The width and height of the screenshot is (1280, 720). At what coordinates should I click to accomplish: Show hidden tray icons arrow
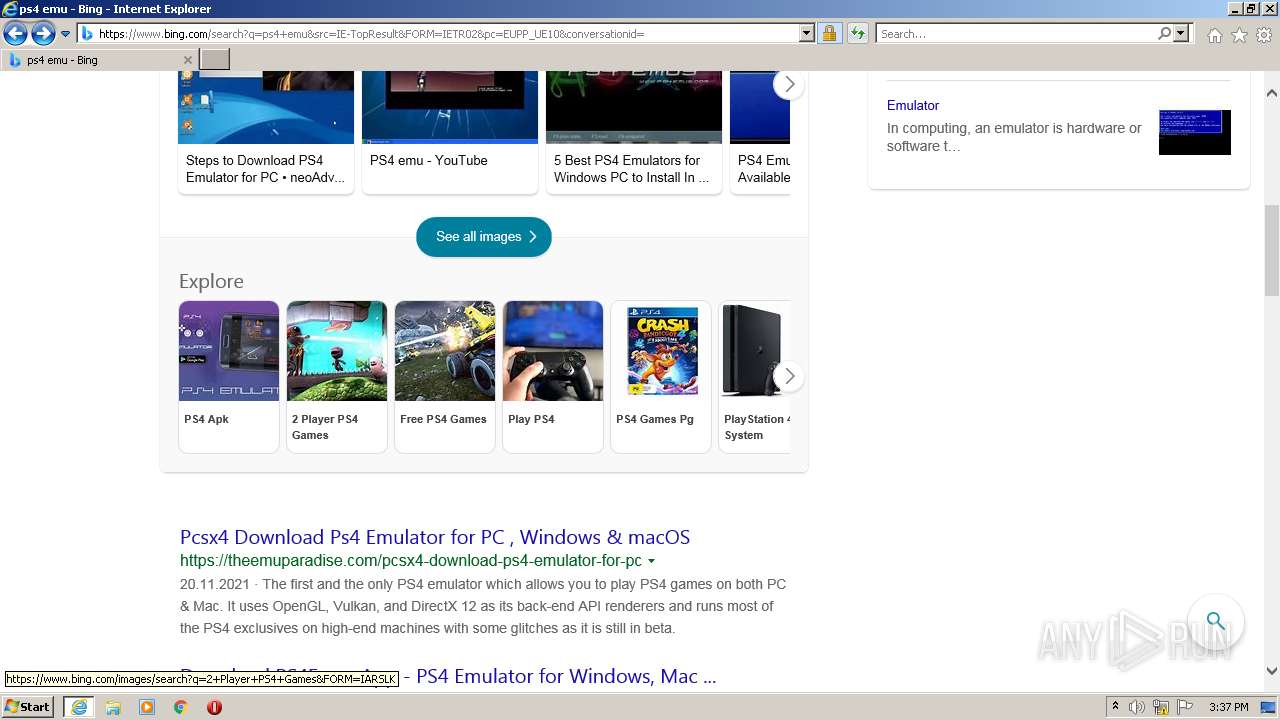click(x=1116, y=707)
